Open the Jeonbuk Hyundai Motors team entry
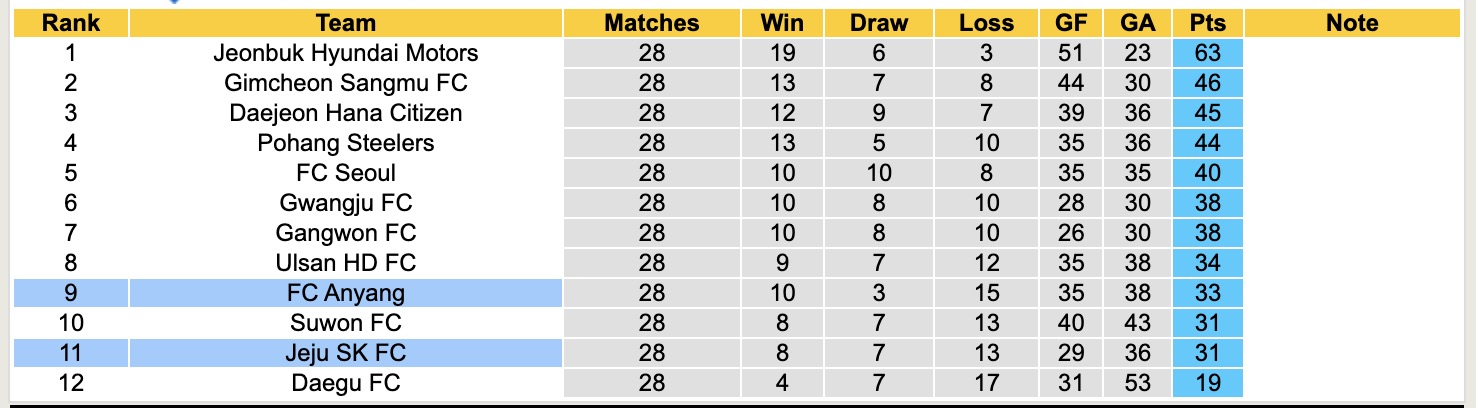 click(x=345, y=53)
